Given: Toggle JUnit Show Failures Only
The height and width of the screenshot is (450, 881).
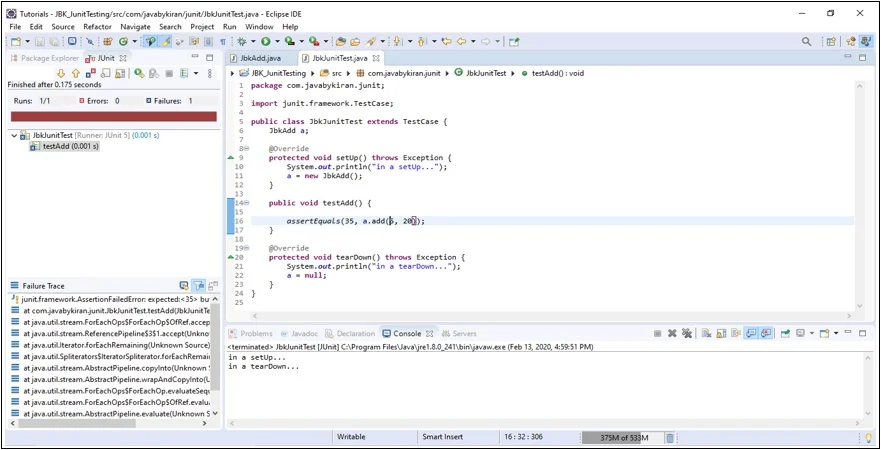Looking at the screenshot, I should (x=91, y=74).
